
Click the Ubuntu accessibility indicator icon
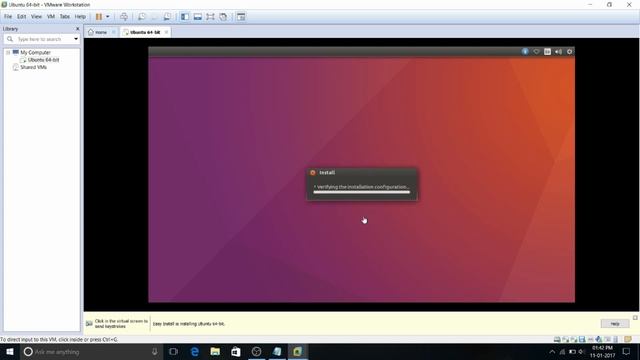tap(525, 51)
